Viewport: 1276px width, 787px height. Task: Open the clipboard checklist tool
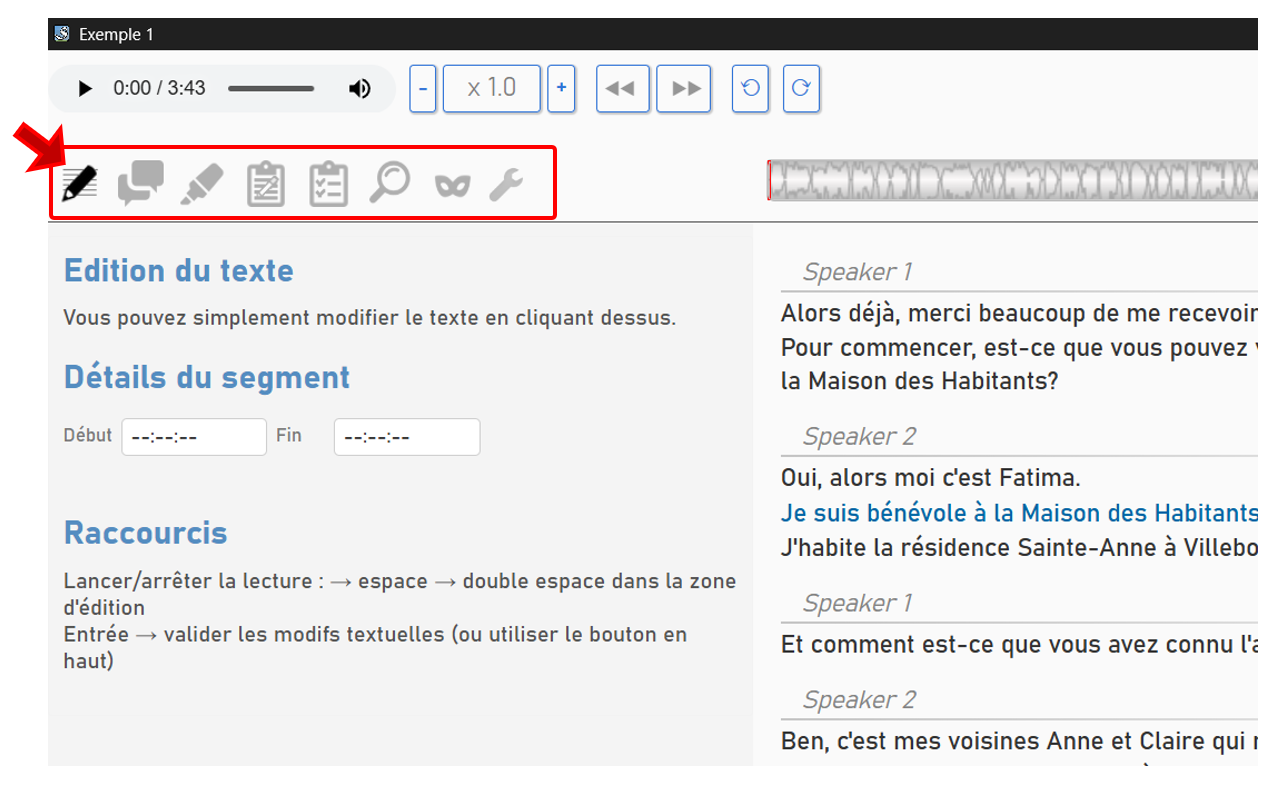click(328, 184)
